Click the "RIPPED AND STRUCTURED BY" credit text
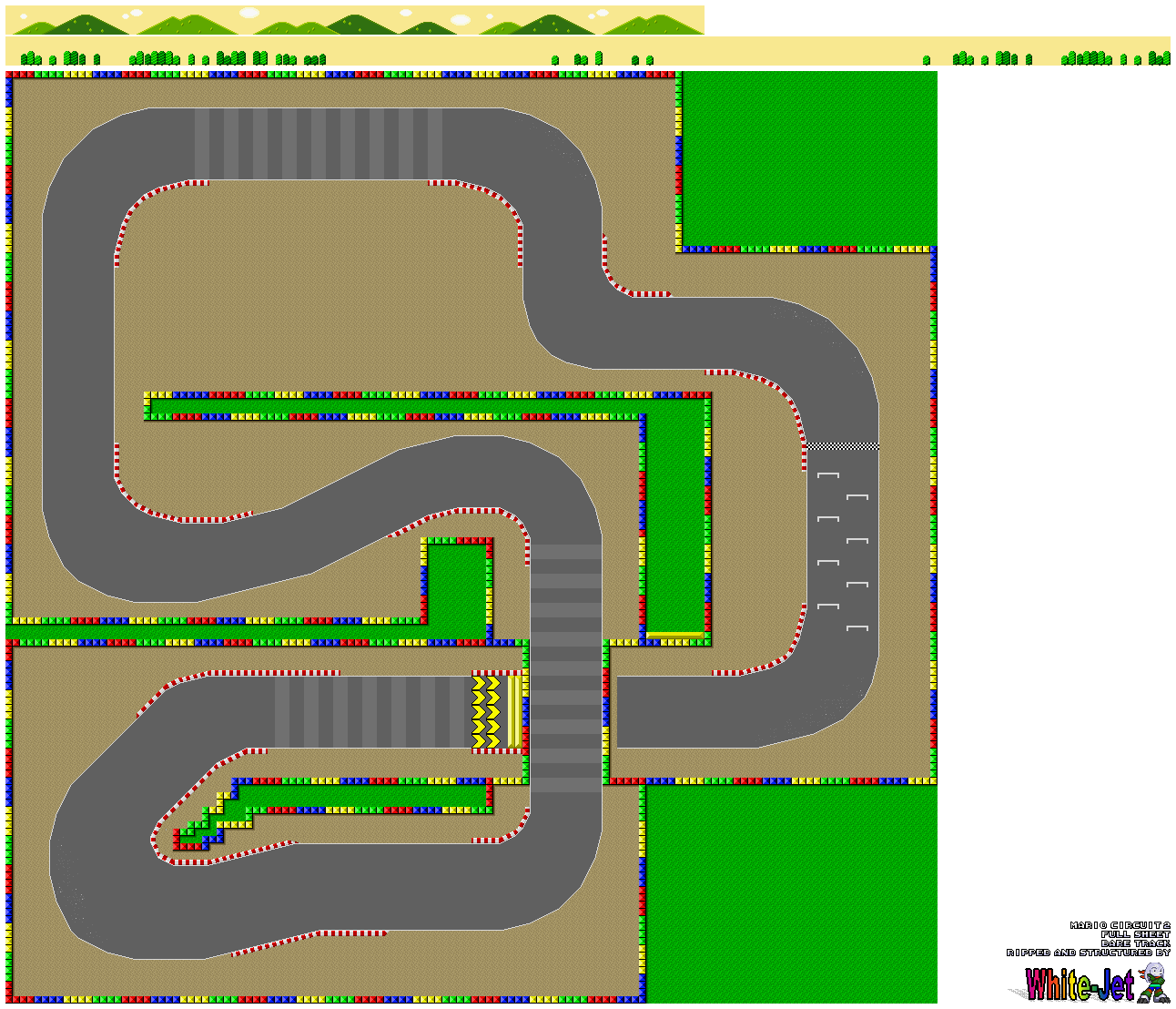Image resolution: width=1176 pixels, height=1009 pixels. (1088, 953)
